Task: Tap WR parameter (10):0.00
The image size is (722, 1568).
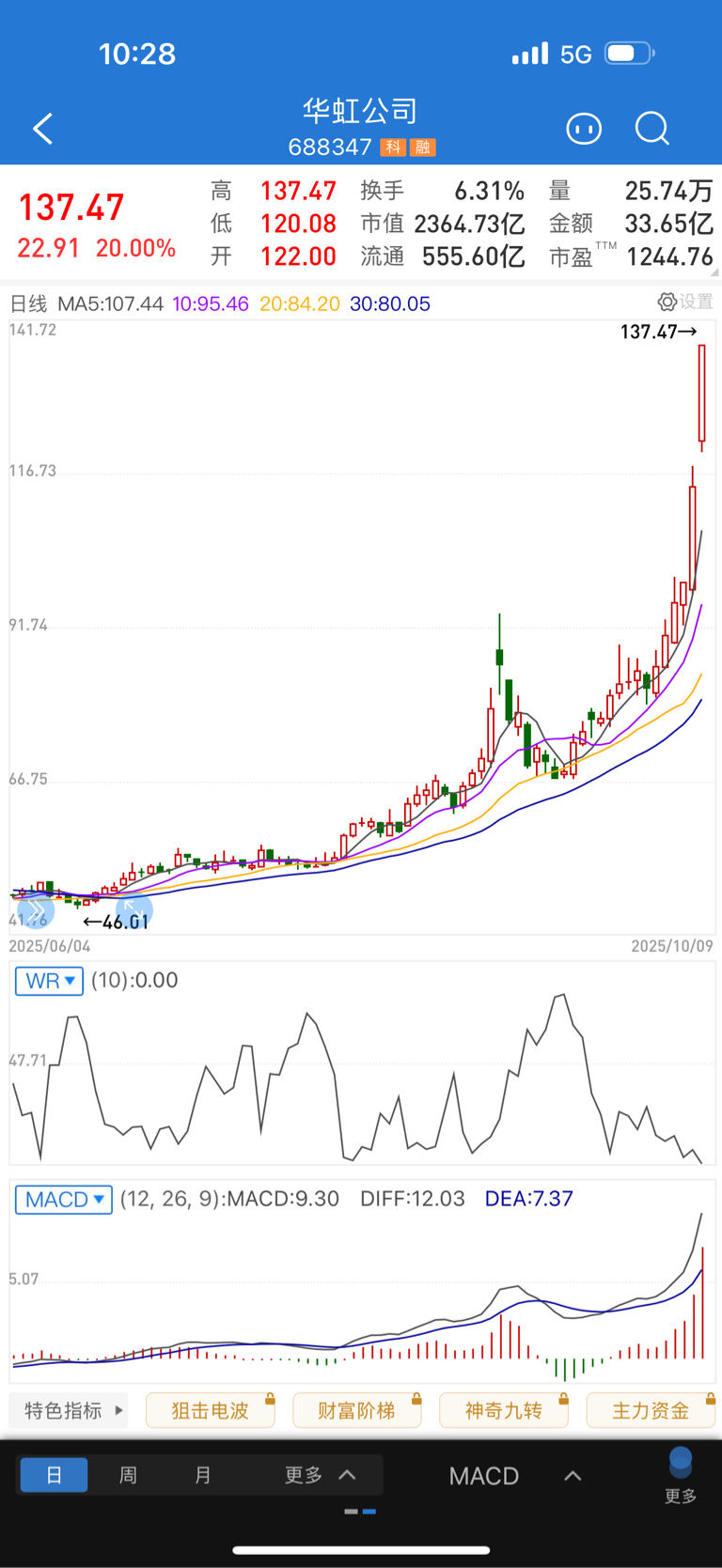Action: pyautogui.click(x=134, y=981)
